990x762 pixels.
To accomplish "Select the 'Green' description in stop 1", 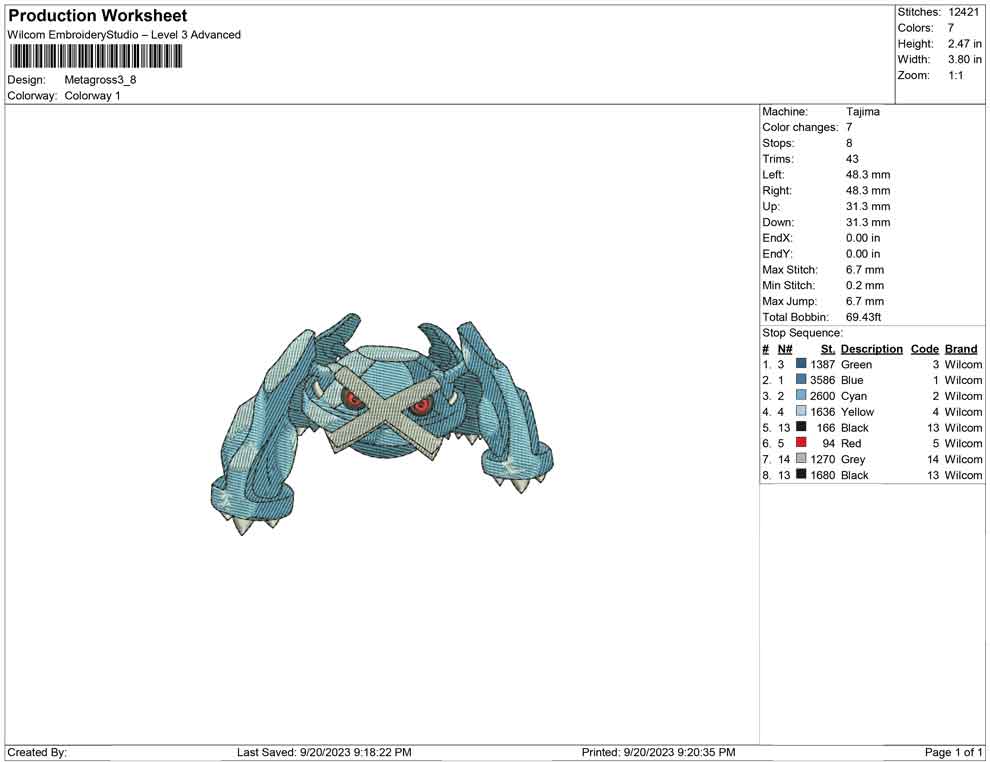I will point(856,364).
